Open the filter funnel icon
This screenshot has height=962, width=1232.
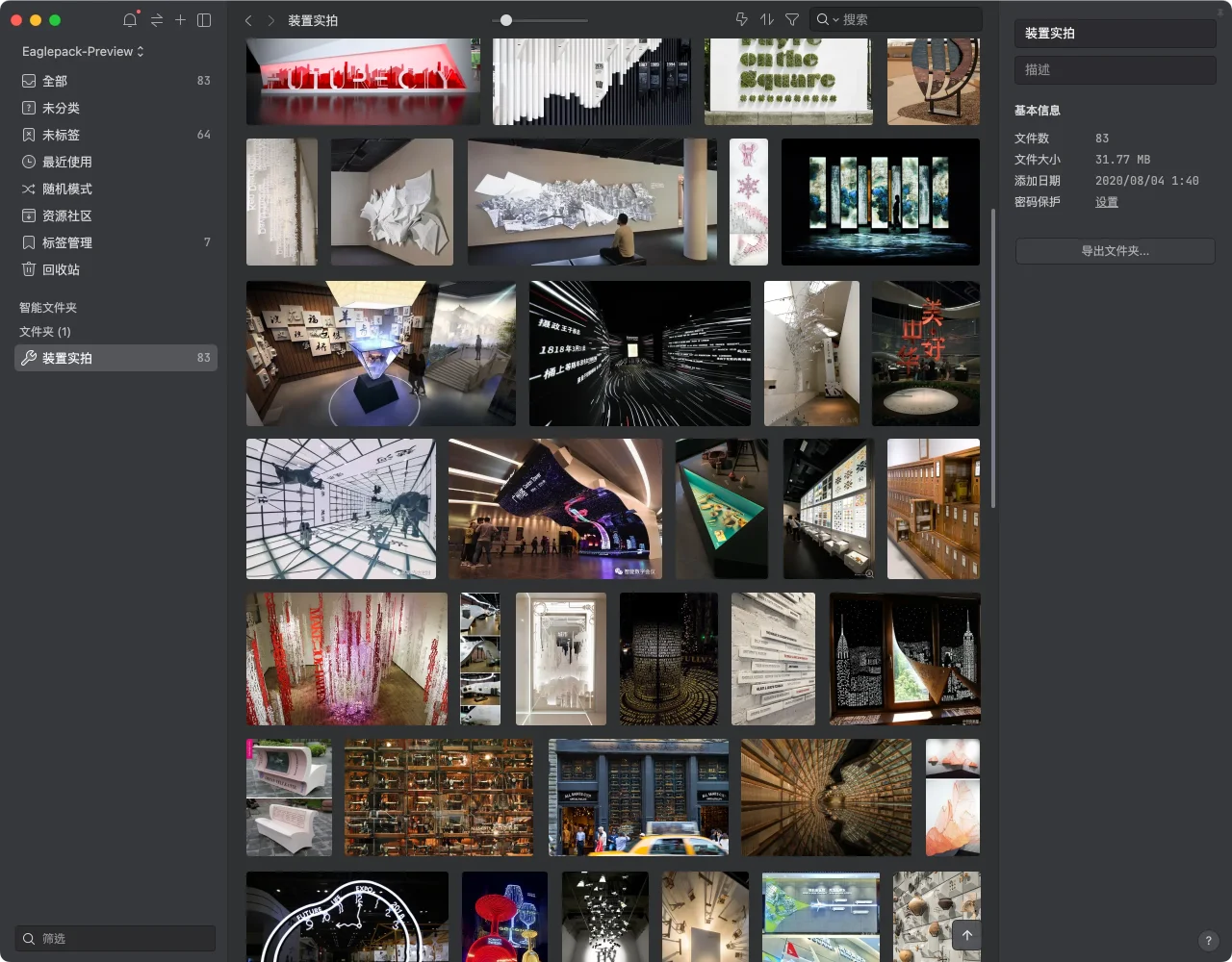click(x=792, y=19)
